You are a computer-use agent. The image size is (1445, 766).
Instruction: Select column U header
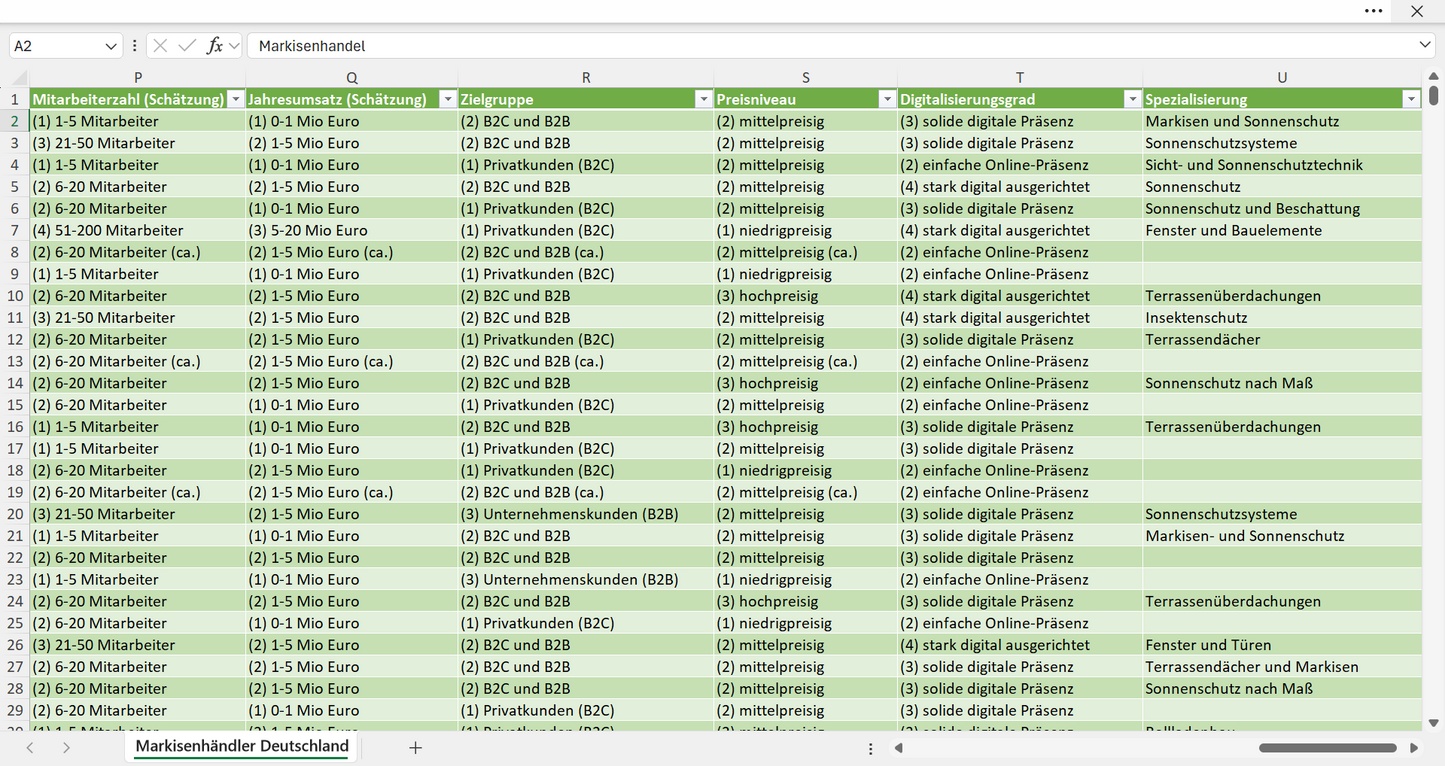pyautogui.click(x=1282, y=77)
